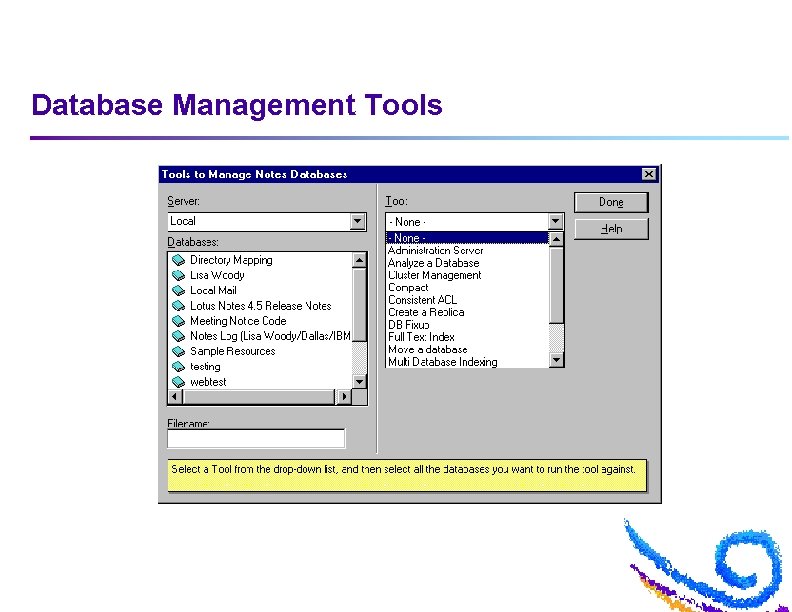This screenshot has width=792, height=612.
Task: Select Meeting Notice Code database name
Action: tap(238, 321)
